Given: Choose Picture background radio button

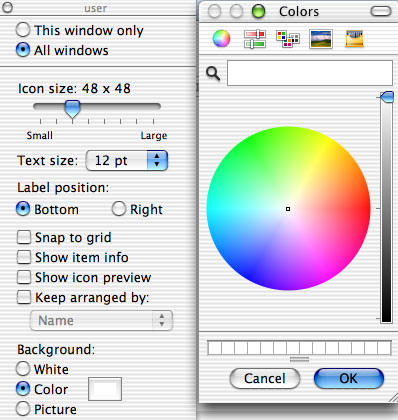Looking at the screenshot, I should (x=23, y=409).
